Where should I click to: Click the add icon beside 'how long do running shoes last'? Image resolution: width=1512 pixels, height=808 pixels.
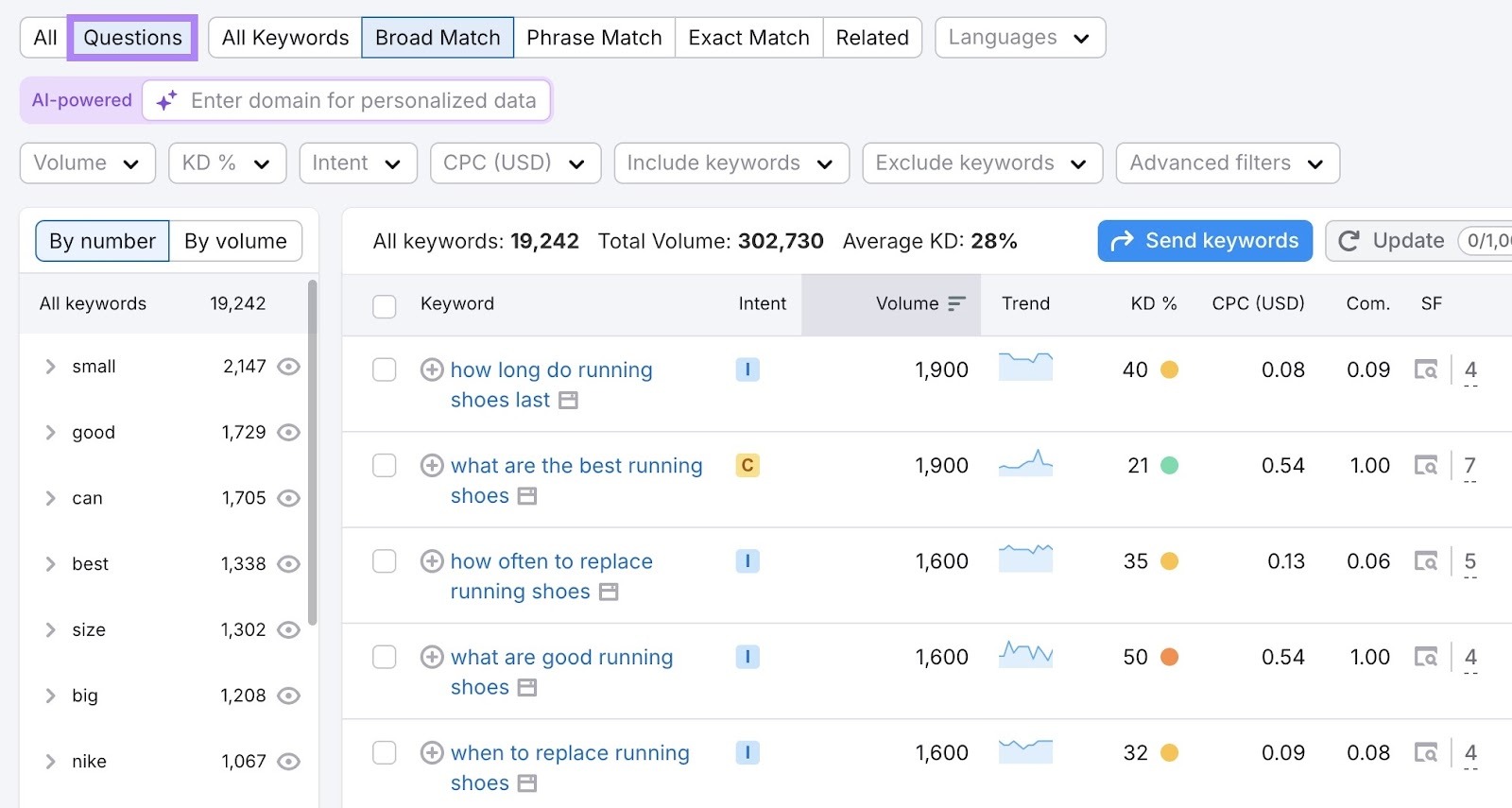[432, 370]
